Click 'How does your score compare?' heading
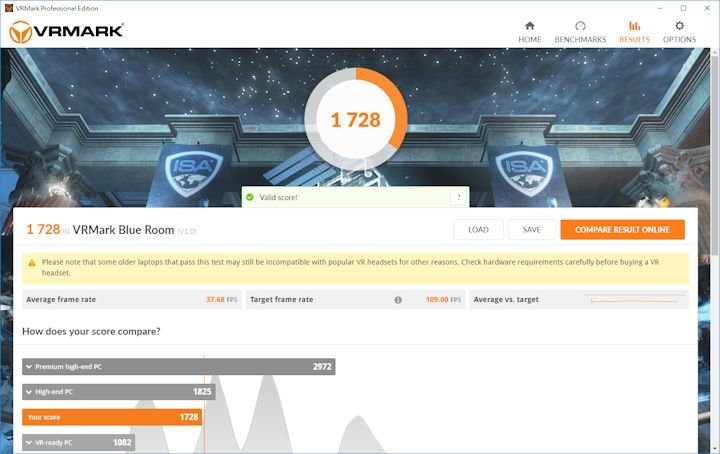 (91, 331)
